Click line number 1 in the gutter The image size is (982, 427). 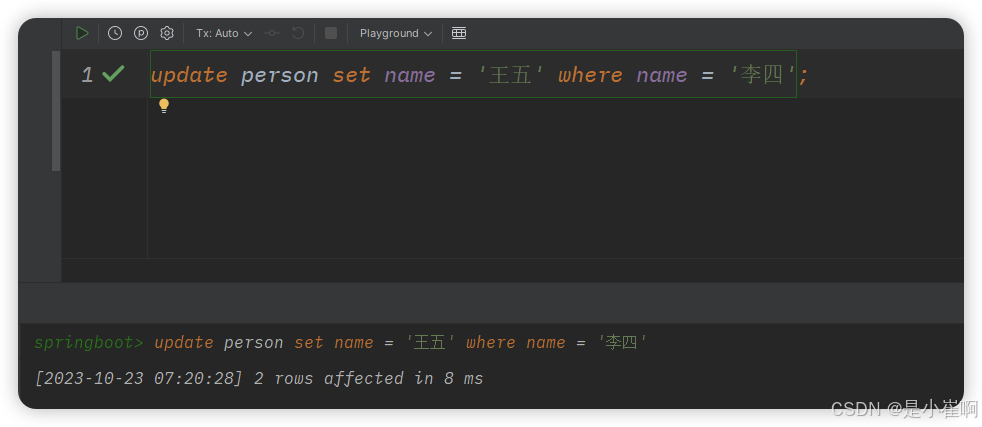pyautogui.click(x=87, y=75)
